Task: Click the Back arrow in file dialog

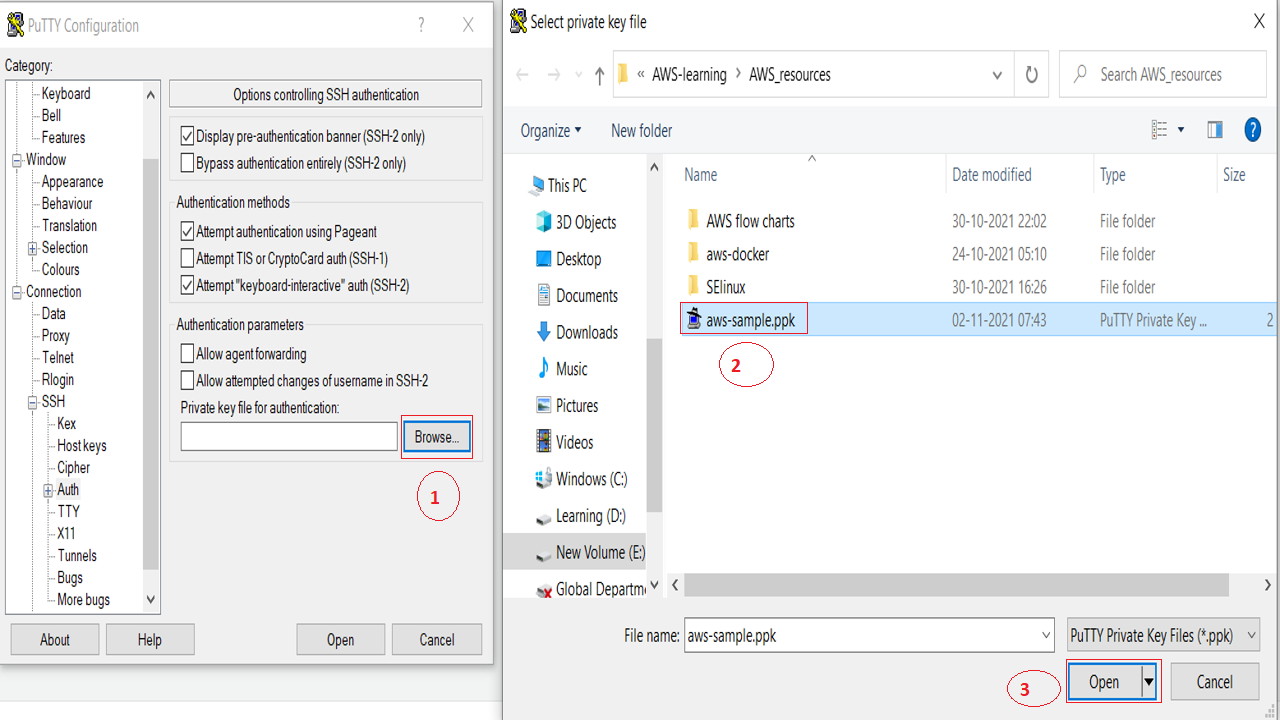Action: pos(522,75)
